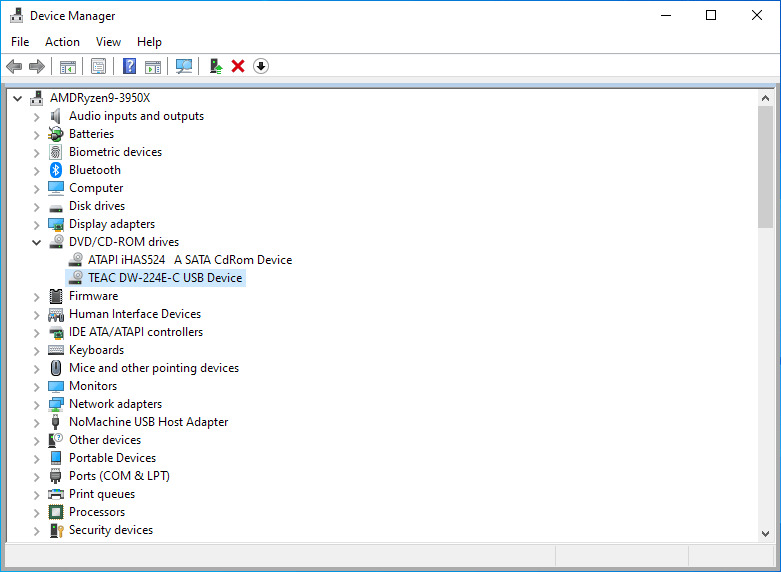Viewport: 781px width, 572px height.
Task: Click the scrollbar up arrow
Action: [766, 98]
